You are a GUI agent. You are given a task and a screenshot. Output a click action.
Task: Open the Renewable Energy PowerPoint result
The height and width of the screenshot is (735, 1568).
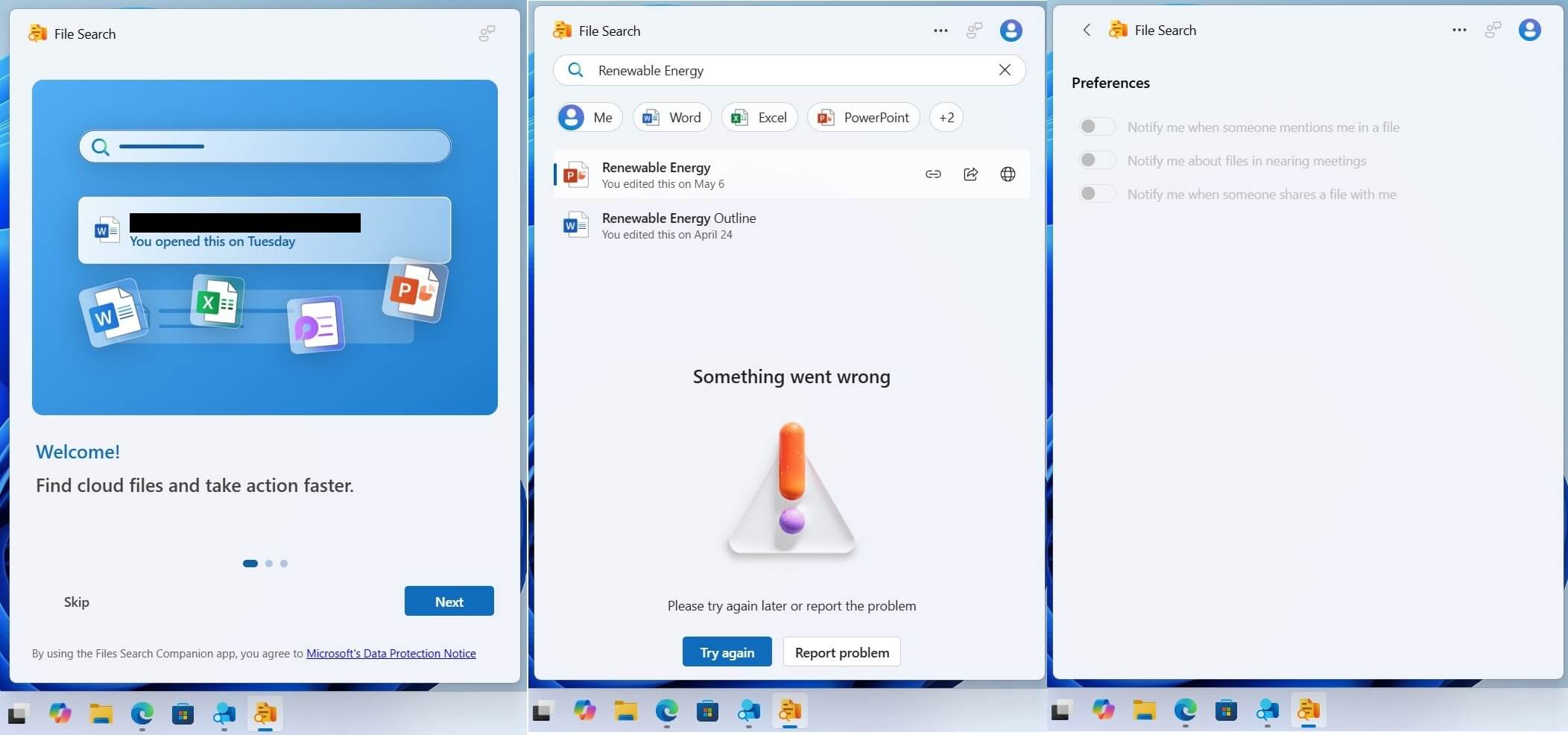(791, 174)
